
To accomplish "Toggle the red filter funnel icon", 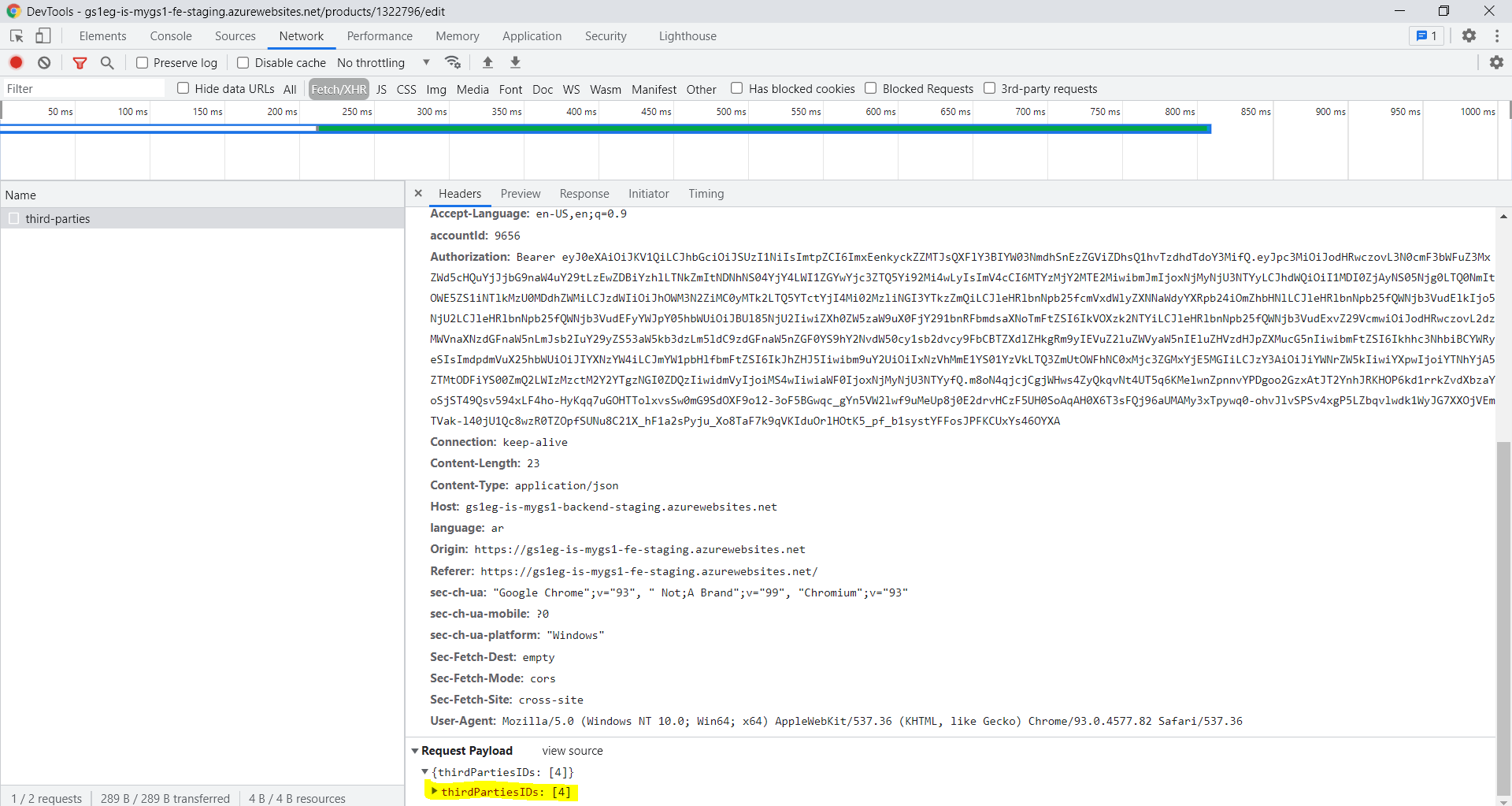I will pos(80,62).
